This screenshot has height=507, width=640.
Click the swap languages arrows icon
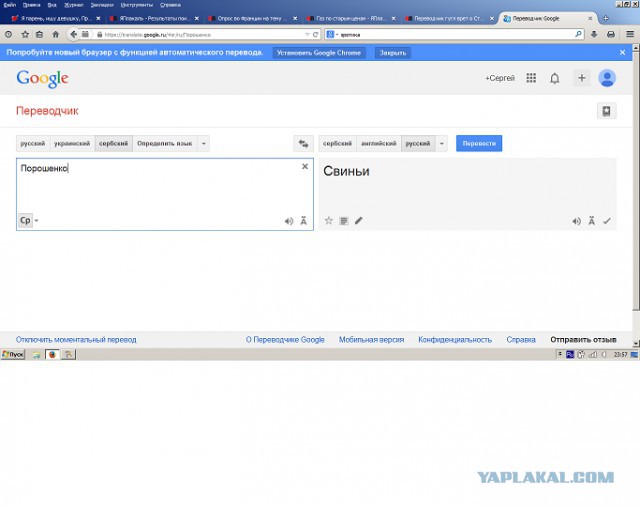[x=303, y=143]
